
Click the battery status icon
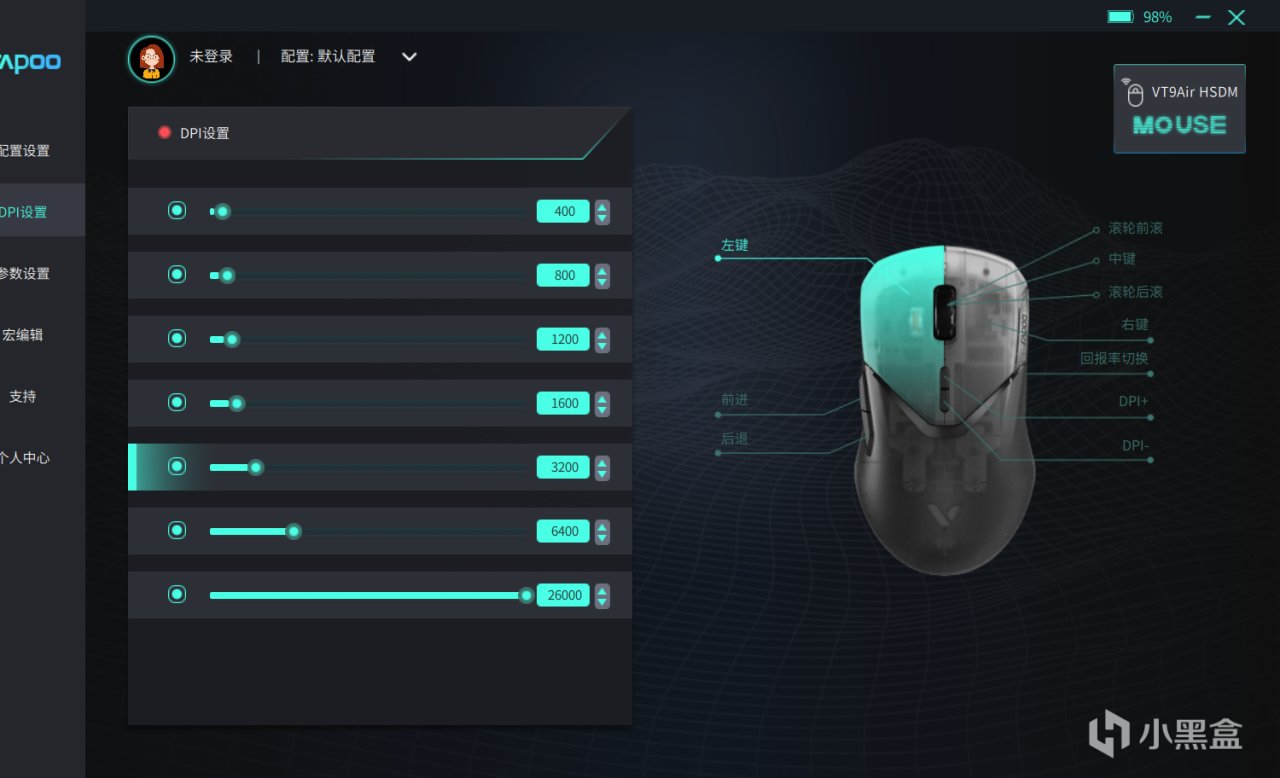coord(1120,17)
